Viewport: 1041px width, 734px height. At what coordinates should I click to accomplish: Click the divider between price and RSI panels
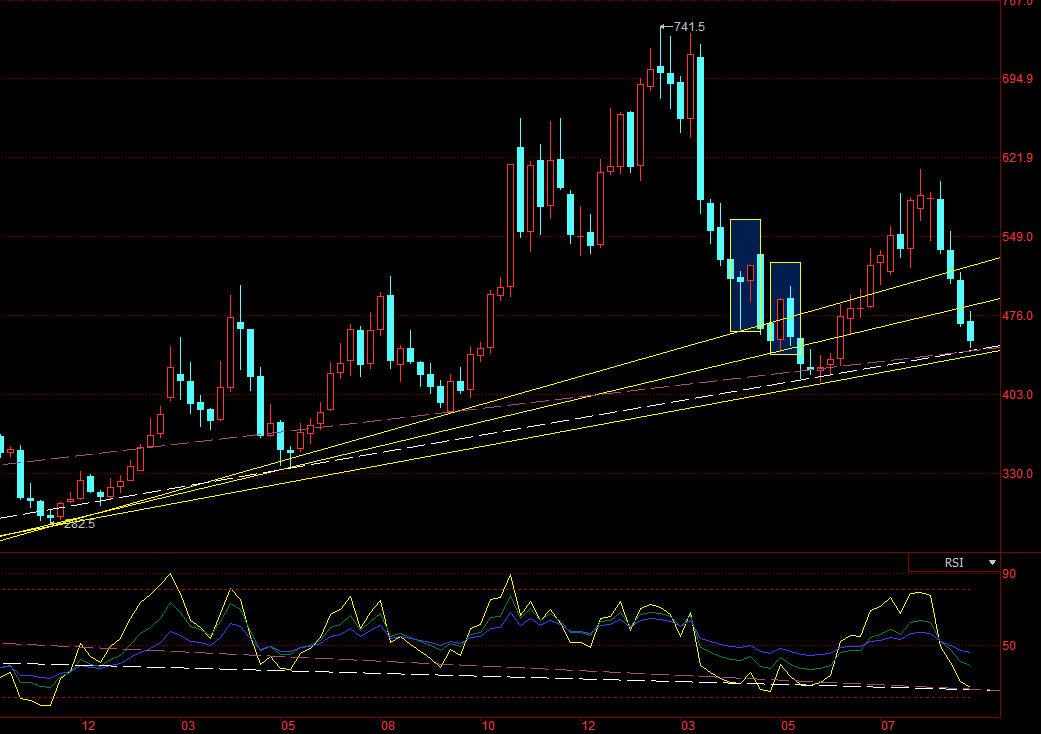pyautogui.click(x=500, y=552)
